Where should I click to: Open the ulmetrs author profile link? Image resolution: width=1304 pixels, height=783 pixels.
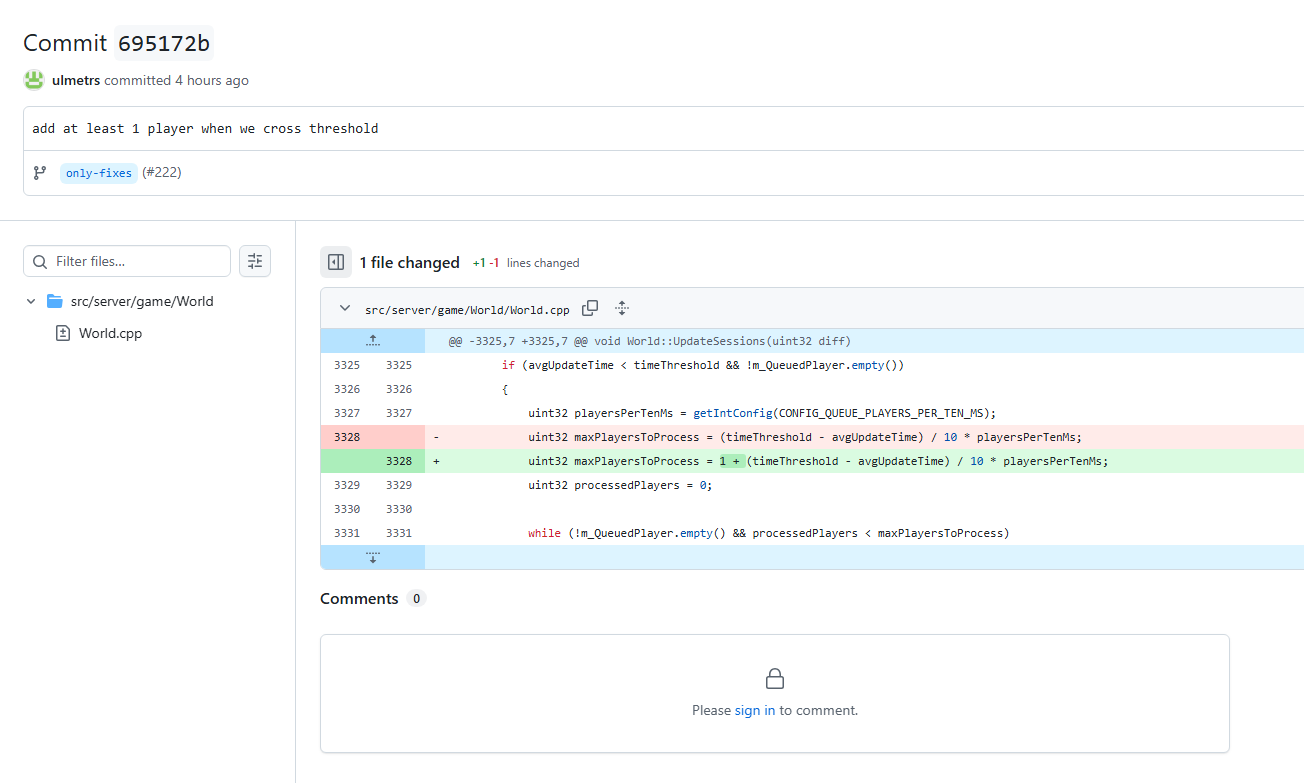76,80
